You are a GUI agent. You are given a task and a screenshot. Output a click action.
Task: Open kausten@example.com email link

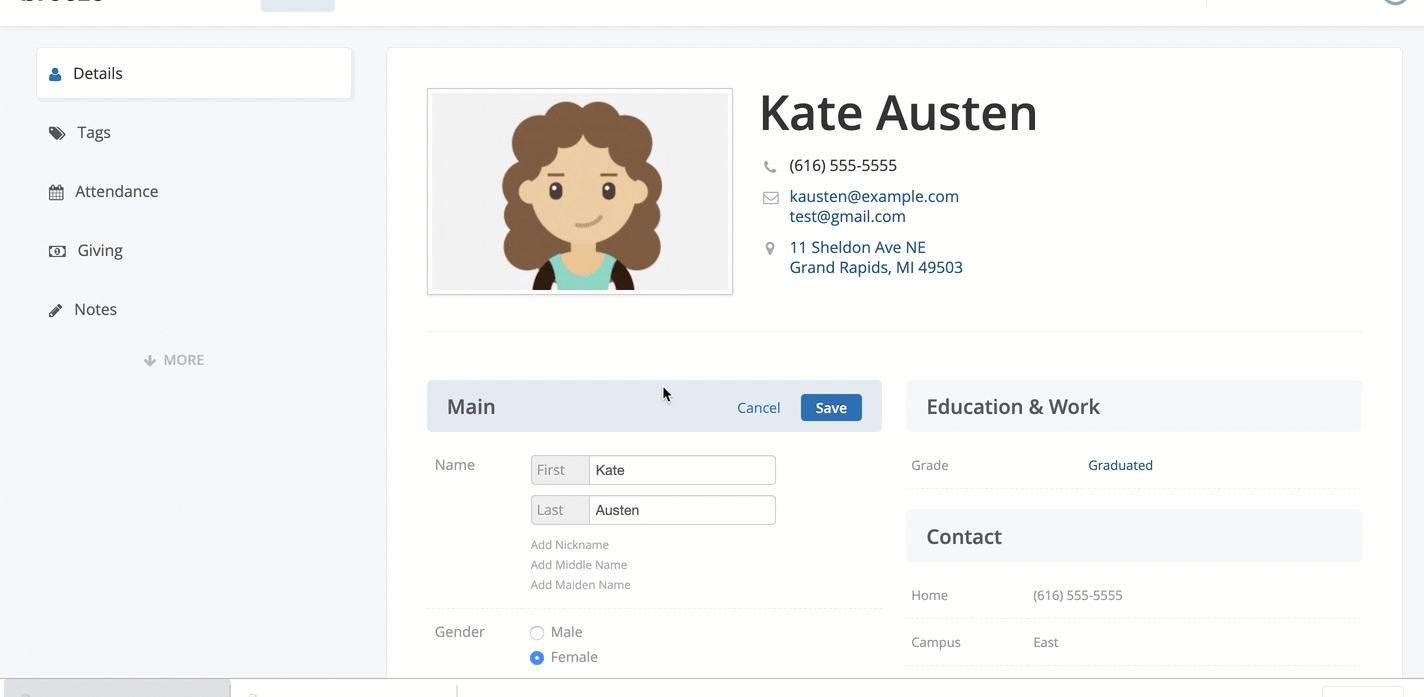coord(874,196)
